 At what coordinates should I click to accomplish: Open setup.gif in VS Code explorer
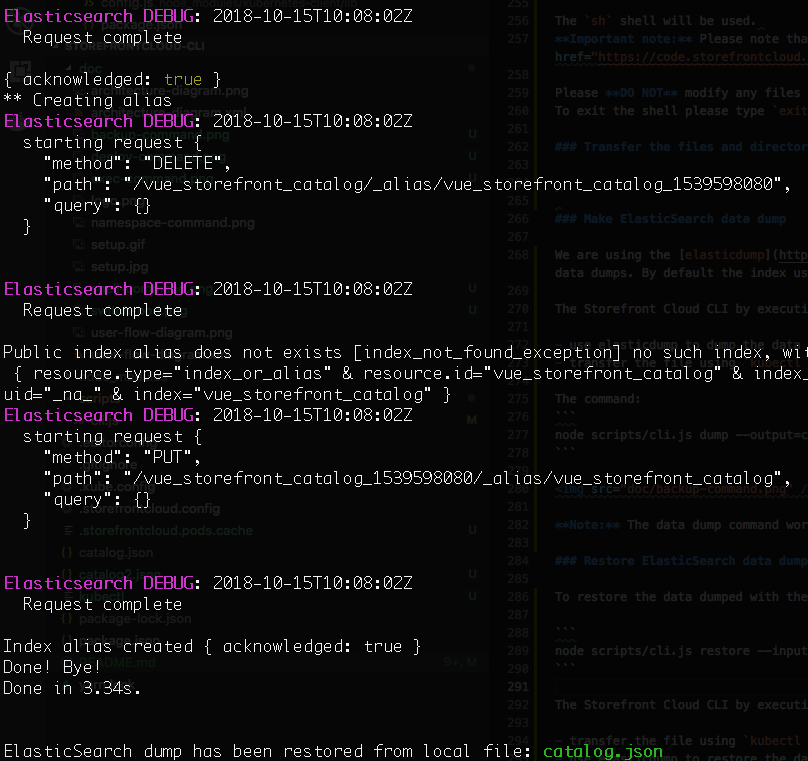(x=118, y=245)
